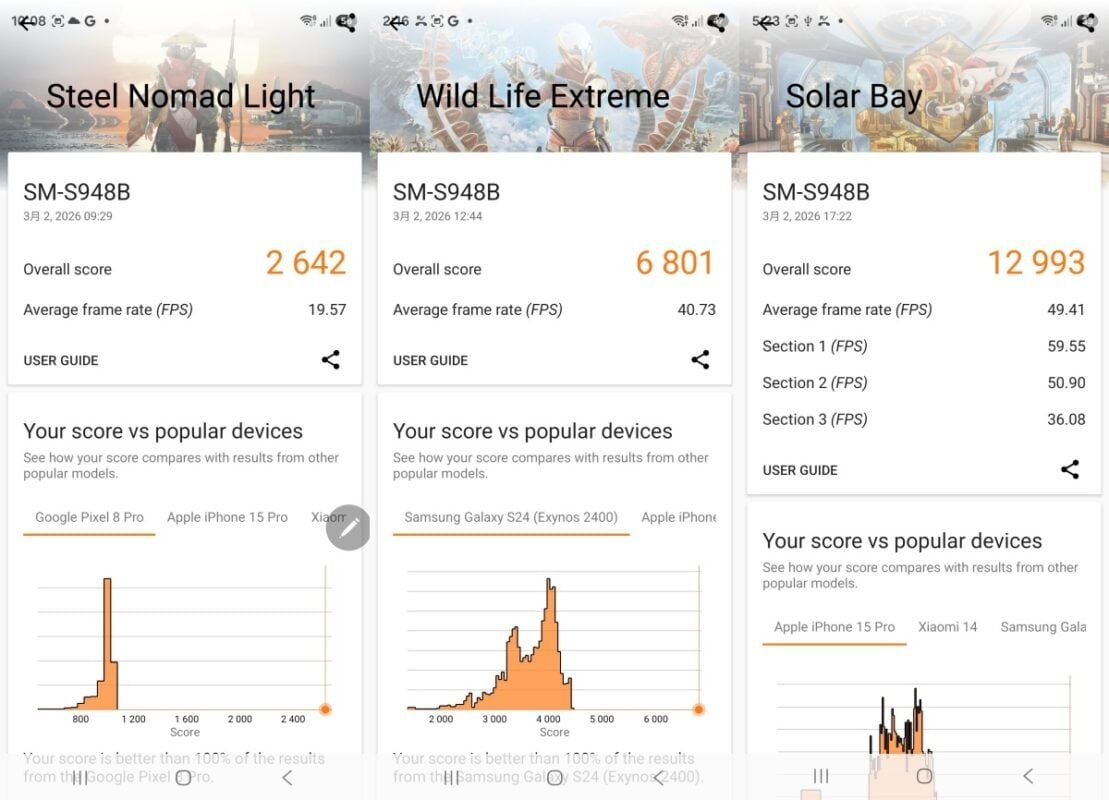Click your score marker on Steel Nomad chart
This screenshot has height=800, width=1109.
[325, 709]
